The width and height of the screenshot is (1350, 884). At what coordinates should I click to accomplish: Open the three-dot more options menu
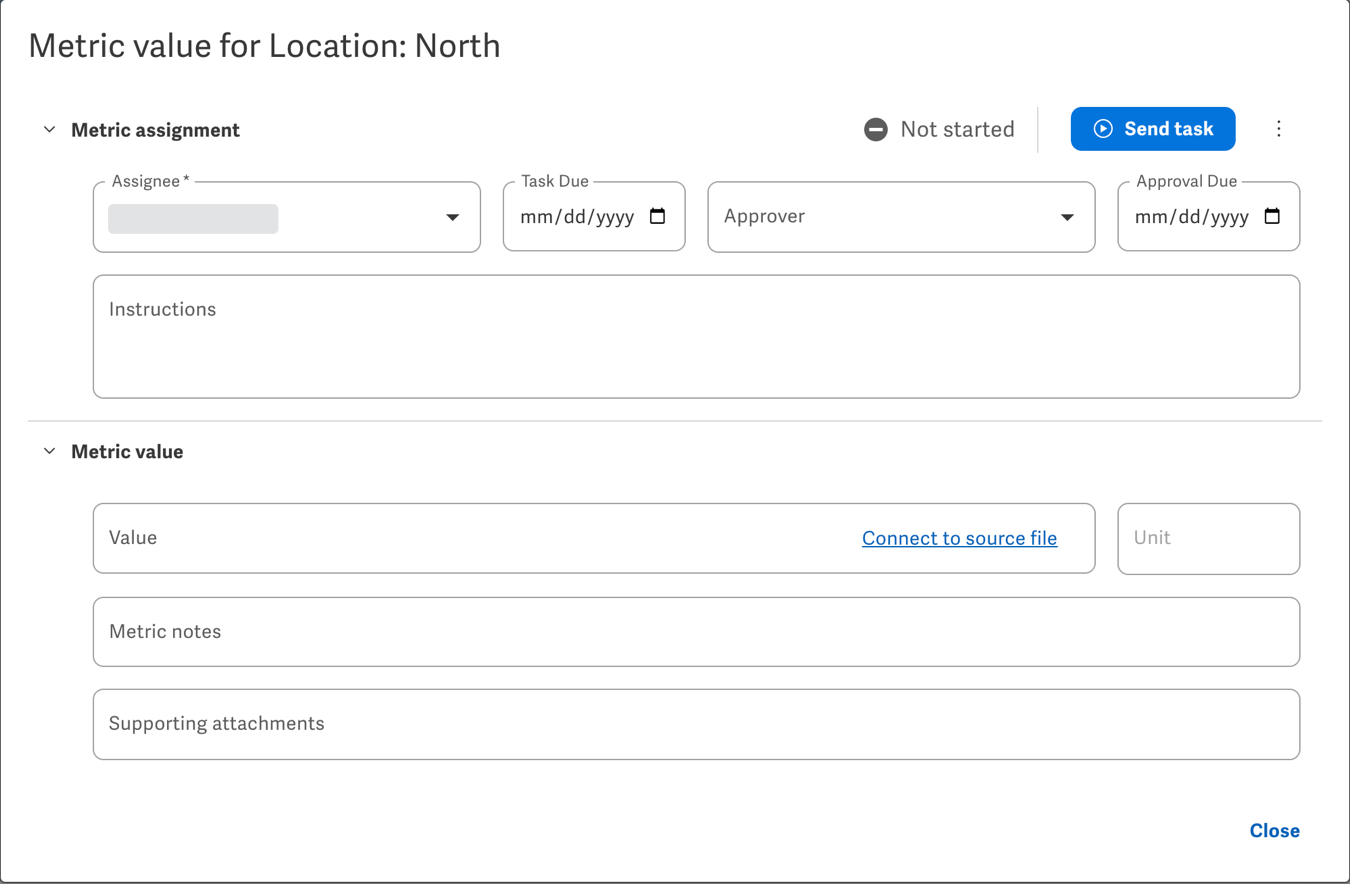point(1278,129)
